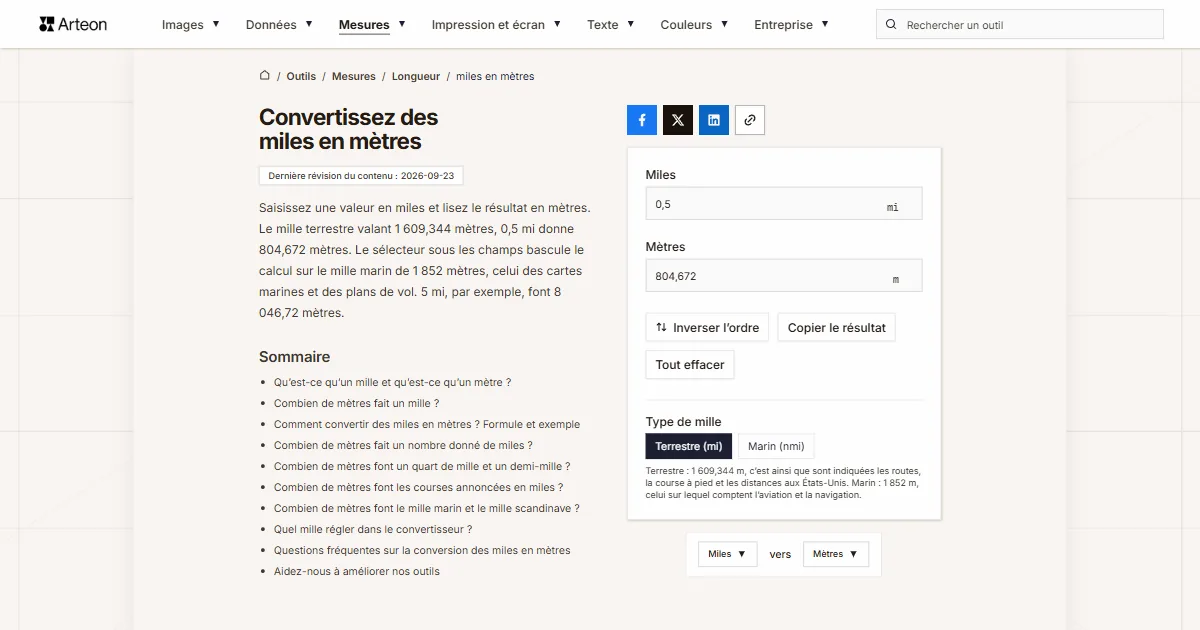Share page on Facebook
This screenshot has width=1200, height=630.
pos(642,120)
